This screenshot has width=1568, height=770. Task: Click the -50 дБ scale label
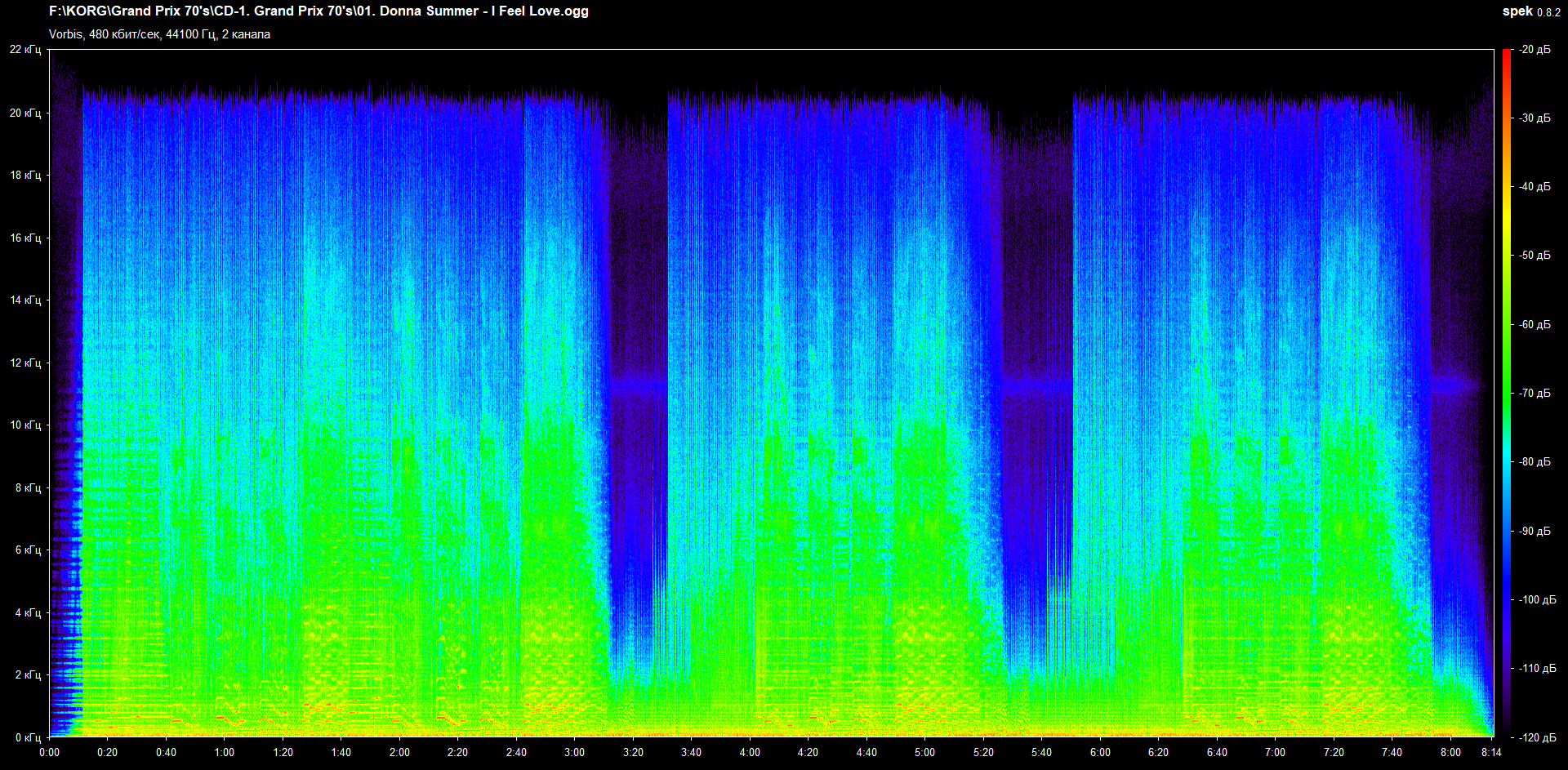click(1535, 256)
